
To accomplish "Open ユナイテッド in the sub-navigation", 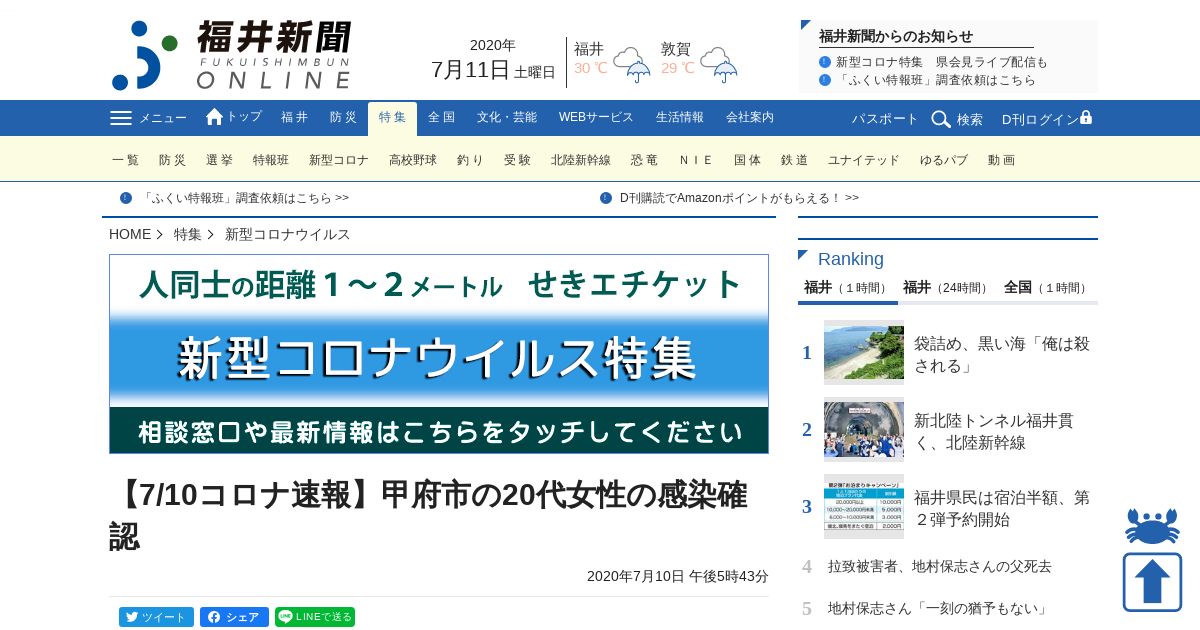I will pyautogui.click(x=864, y=160).
